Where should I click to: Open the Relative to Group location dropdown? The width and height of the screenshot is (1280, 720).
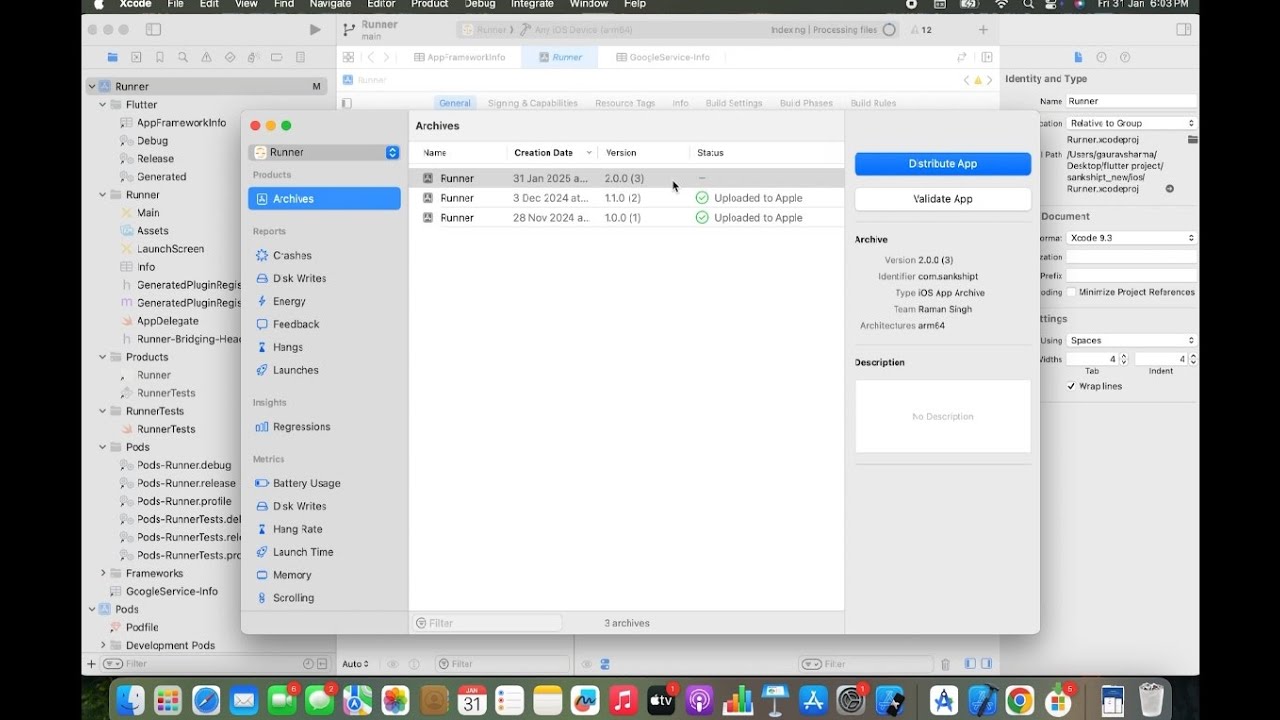point(1131,123)
